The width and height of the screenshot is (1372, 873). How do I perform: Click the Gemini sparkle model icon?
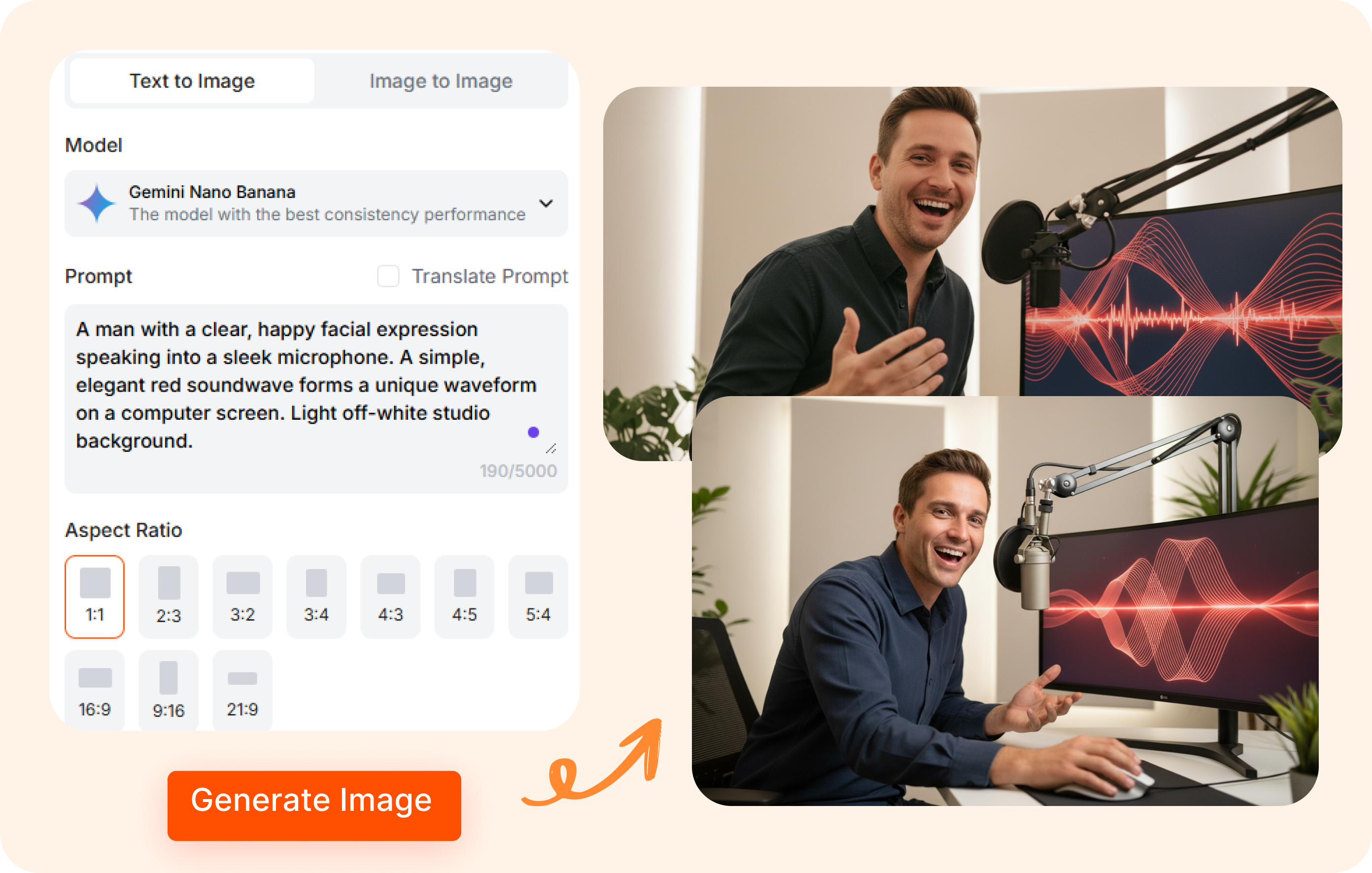97,203
